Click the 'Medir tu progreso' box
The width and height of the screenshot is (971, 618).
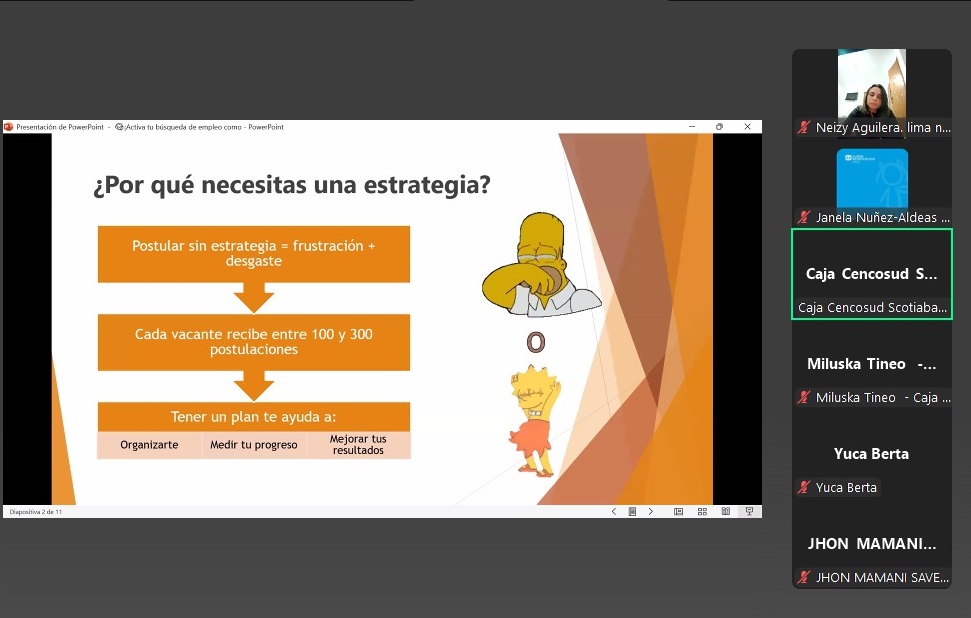coord(253,445)
